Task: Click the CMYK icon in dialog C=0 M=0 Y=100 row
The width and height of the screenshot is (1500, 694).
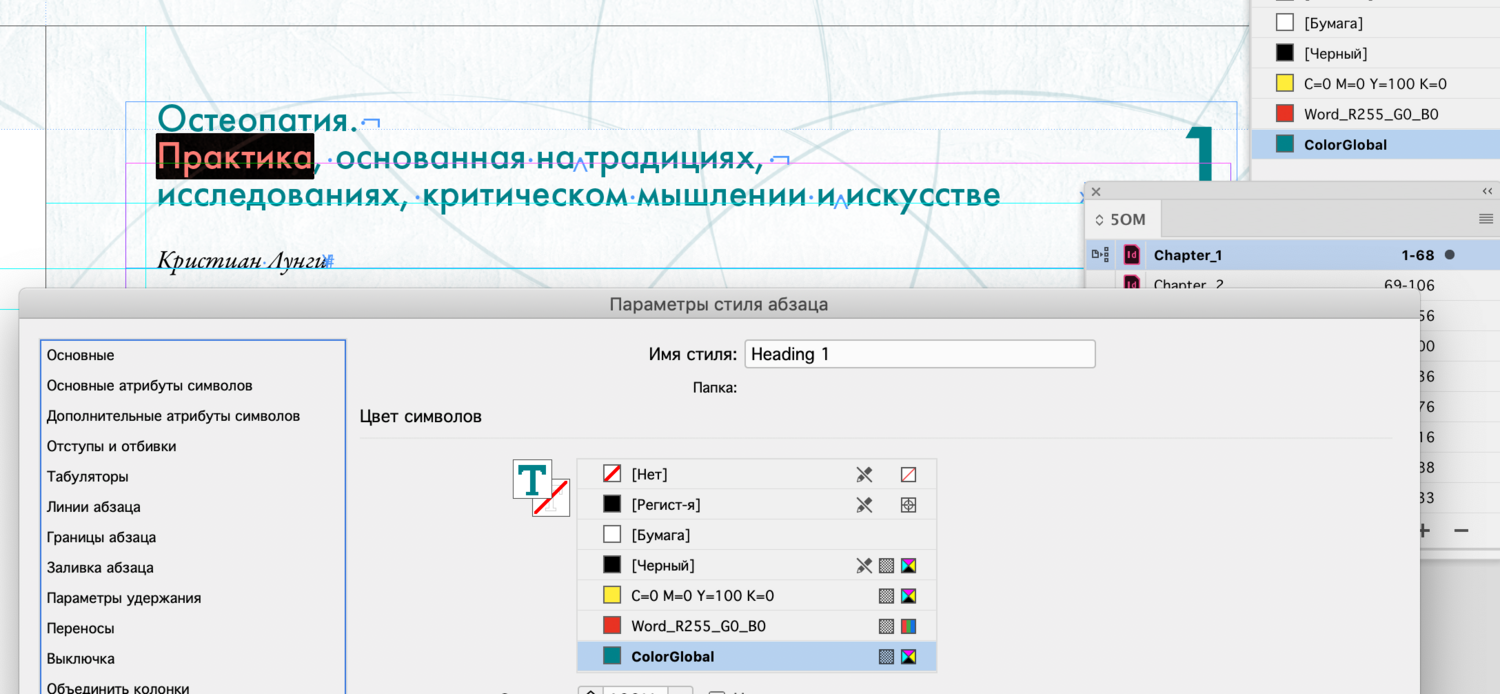Action: coord(908,596)
